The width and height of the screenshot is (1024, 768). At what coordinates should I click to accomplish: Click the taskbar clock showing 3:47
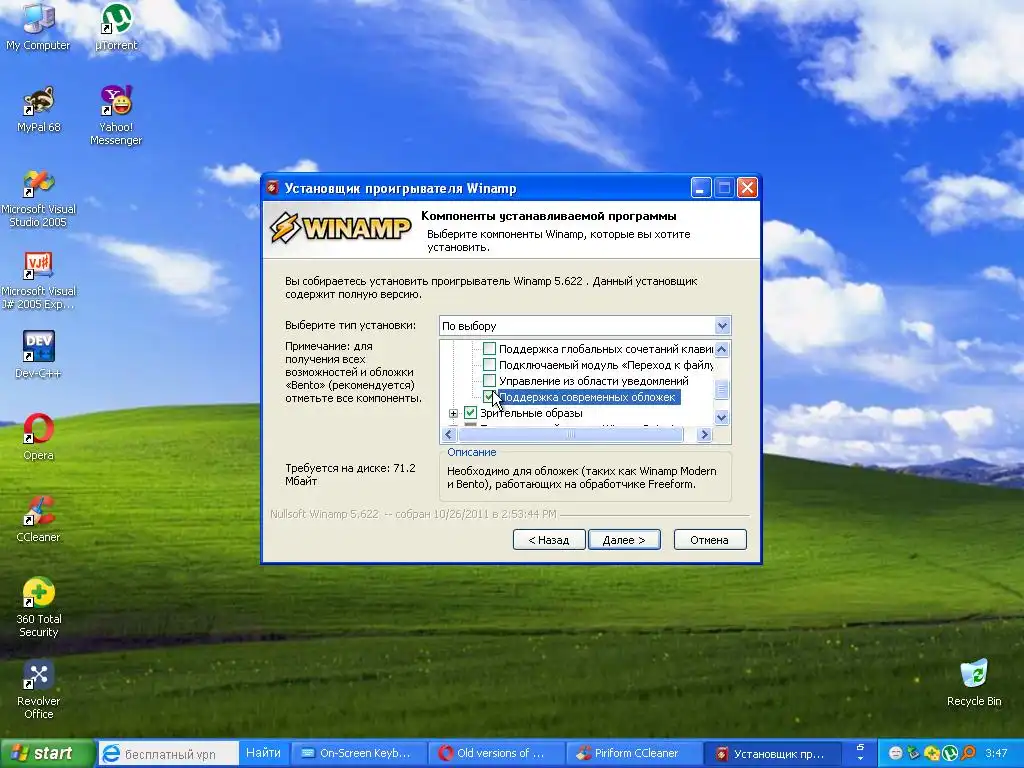click(996, 753)
